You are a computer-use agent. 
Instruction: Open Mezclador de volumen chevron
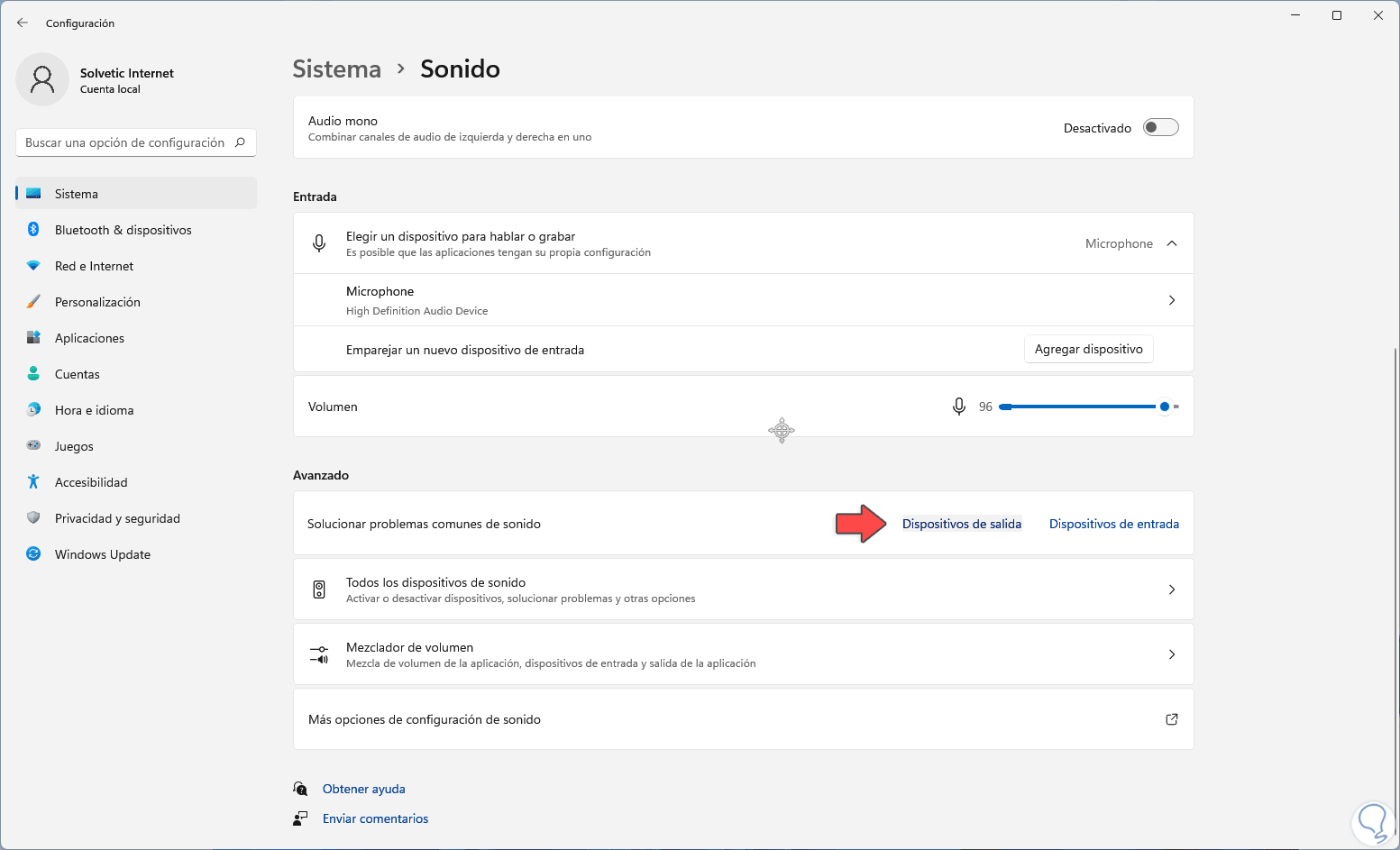pos(1172,654)
